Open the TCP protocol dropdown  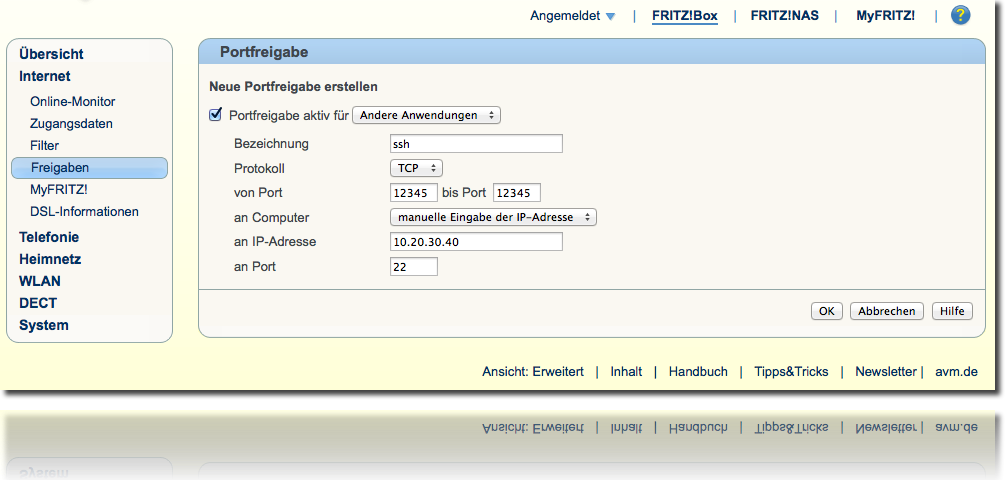click(416, 169)
